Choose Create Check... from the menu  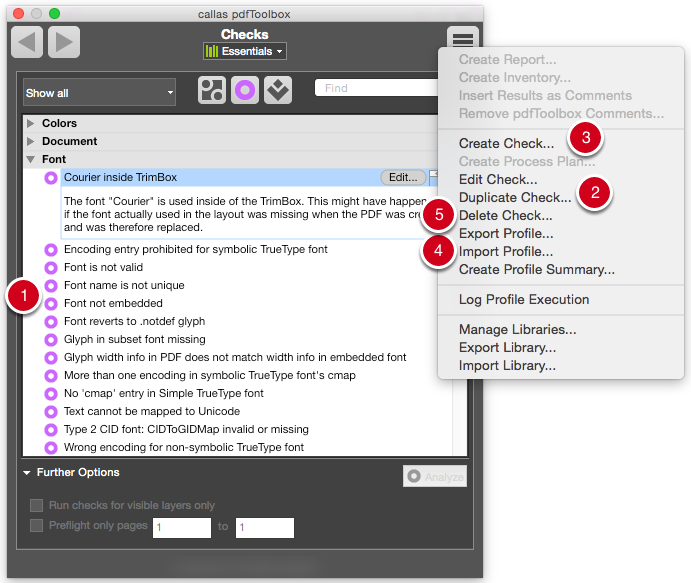click(506, 144)
